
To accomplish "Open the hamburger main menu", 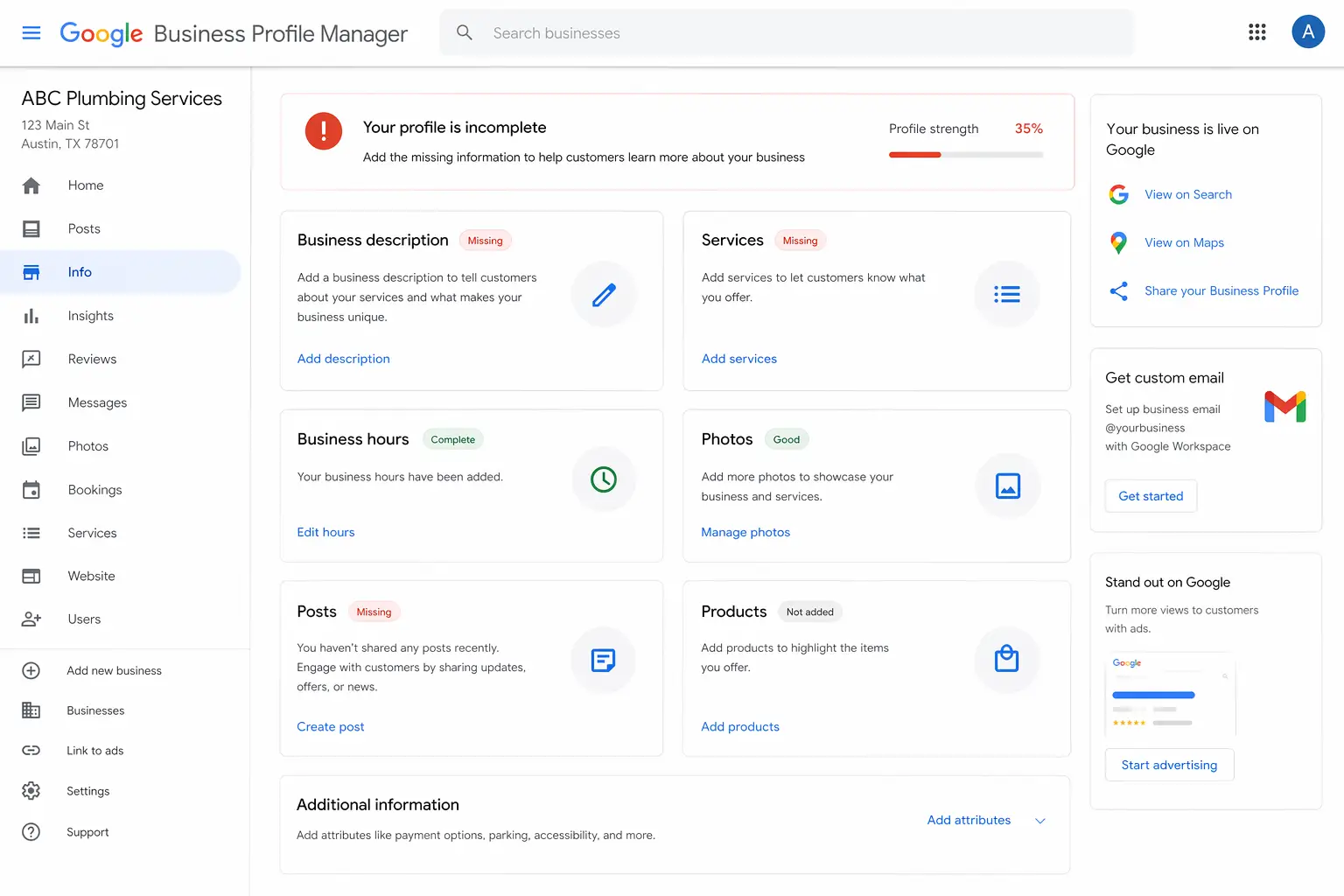I will coord(31,33).
